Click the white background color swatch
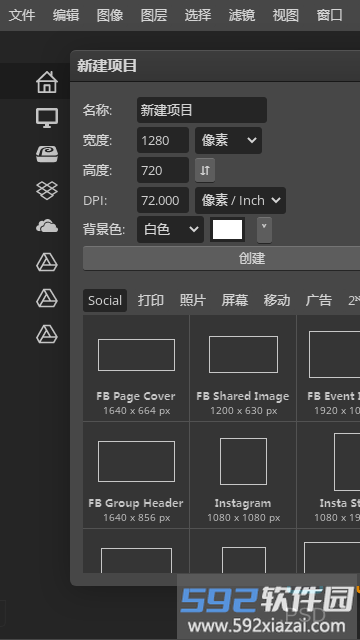Image resolution: width=360 pixels, height=640 pixels. (228, 230)
